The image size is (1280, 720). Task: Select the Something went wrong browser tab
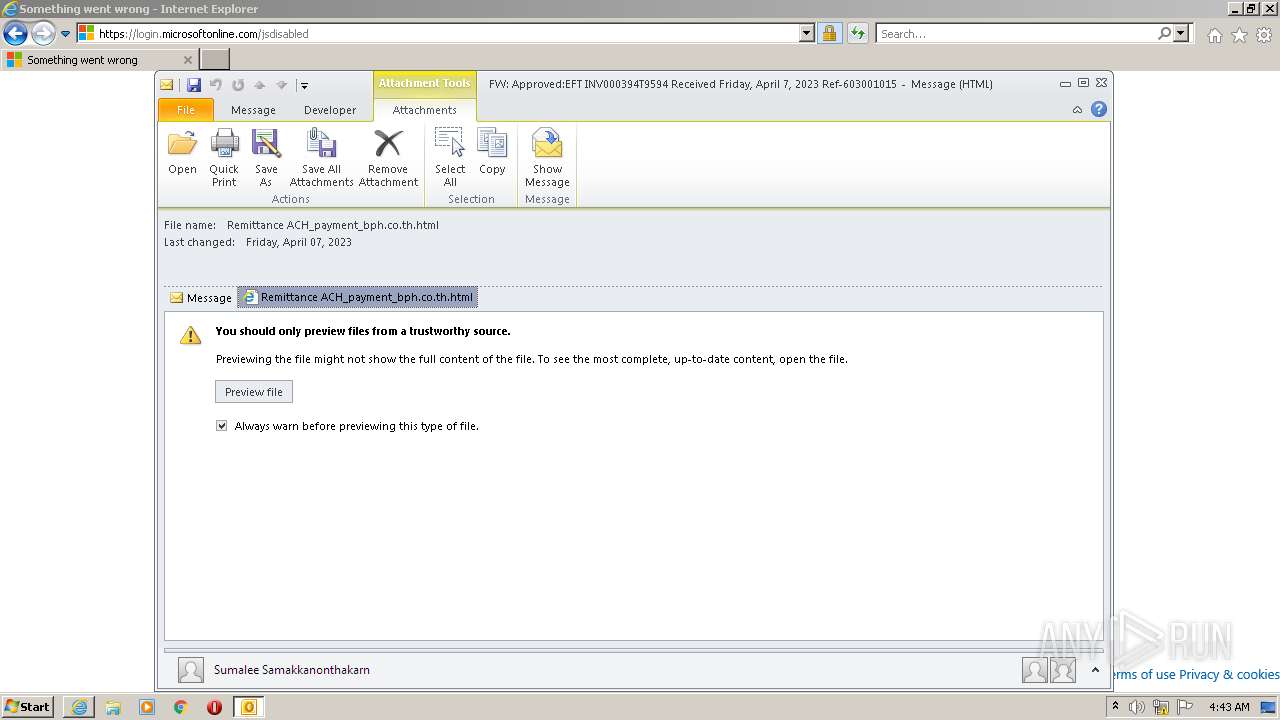click(98, 60)
